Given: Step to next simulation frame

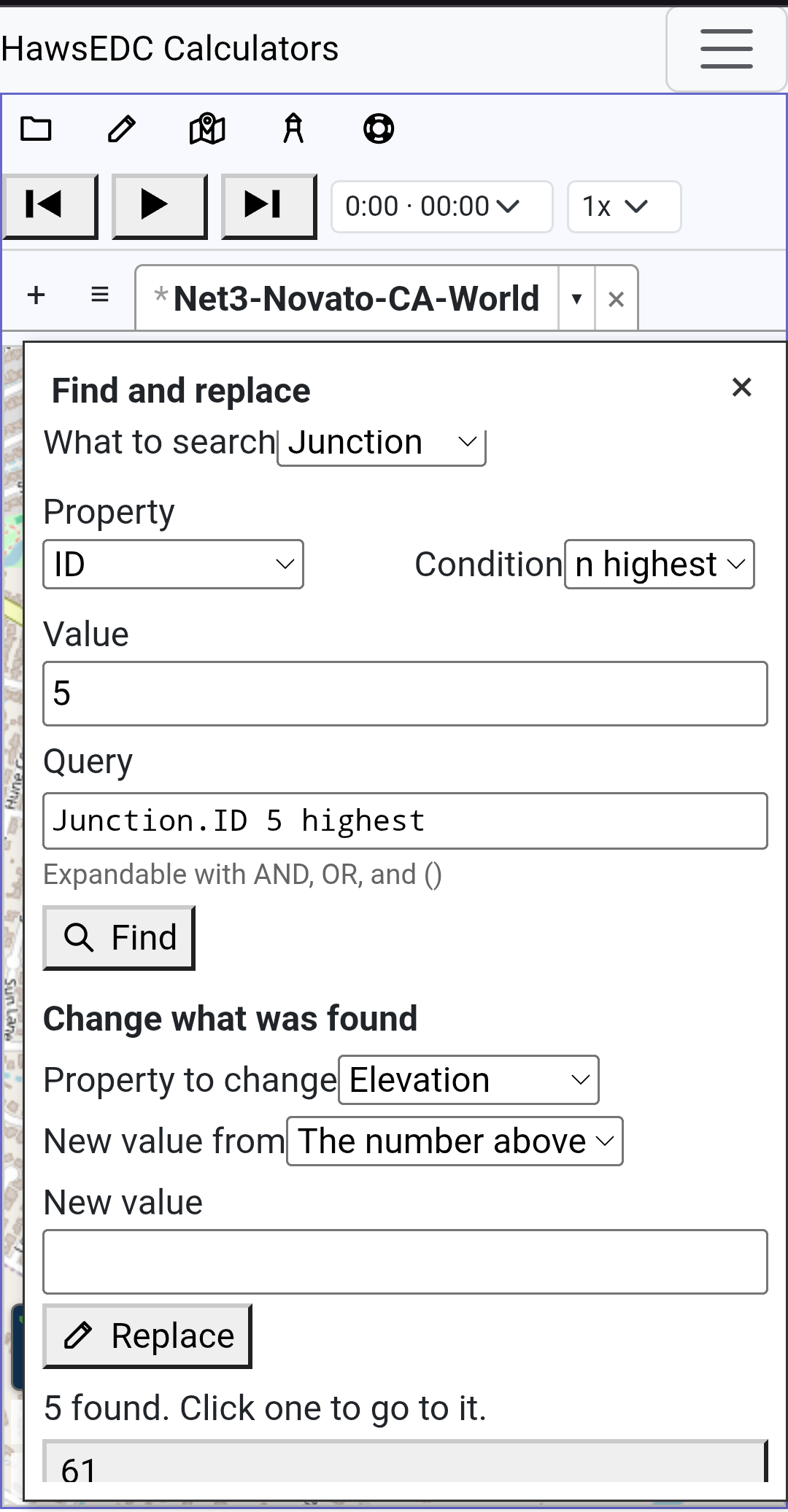Looking at the screenshot, I should tap(269, 206).
